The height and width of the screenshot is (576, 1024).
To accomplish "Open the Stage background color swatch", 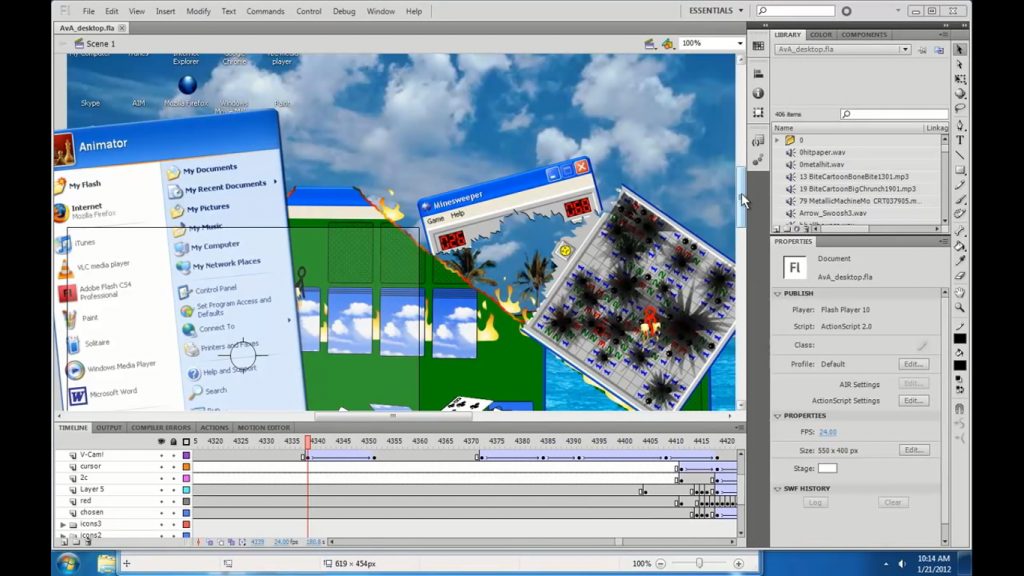I will click(827, 469).
